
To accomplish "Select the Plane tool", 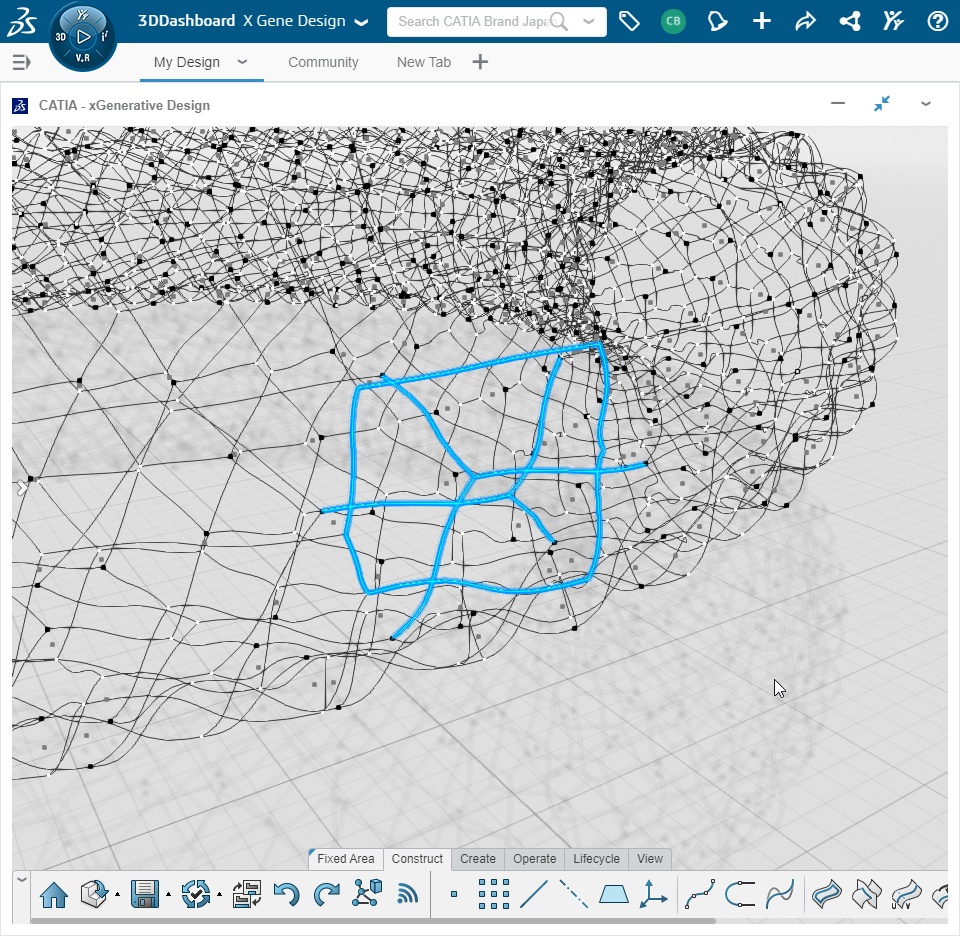I will 613,894.
